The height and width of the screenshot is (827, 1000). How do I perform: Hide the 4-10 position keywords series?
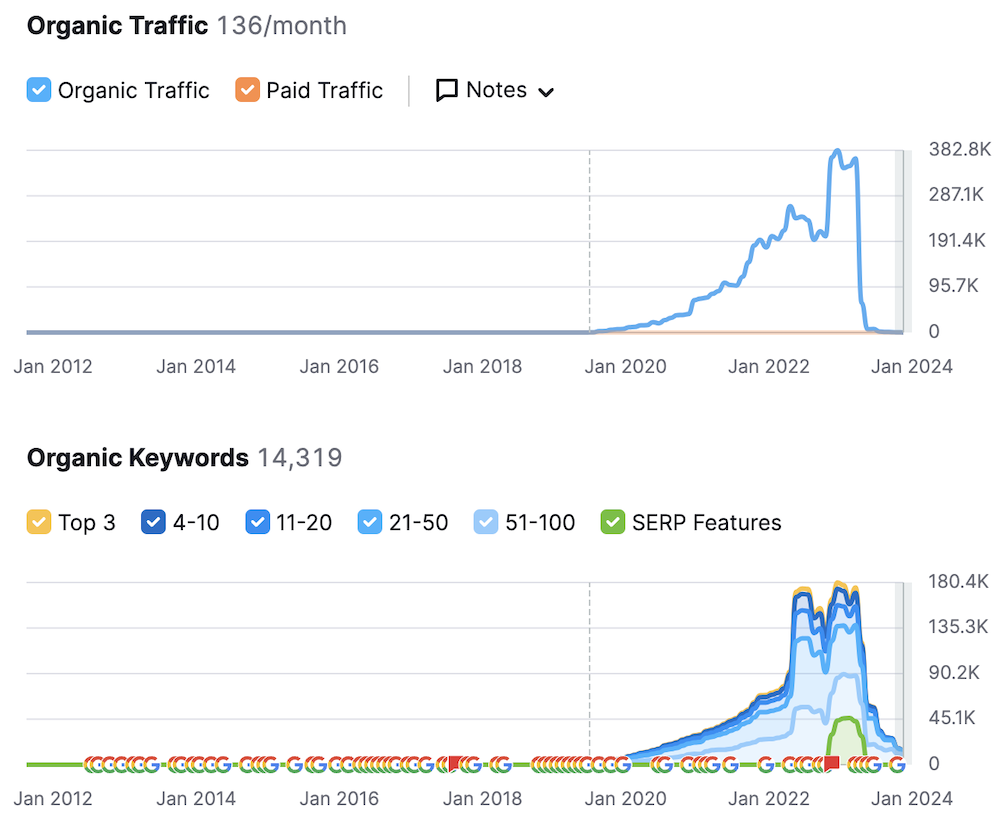click(153, 522)
